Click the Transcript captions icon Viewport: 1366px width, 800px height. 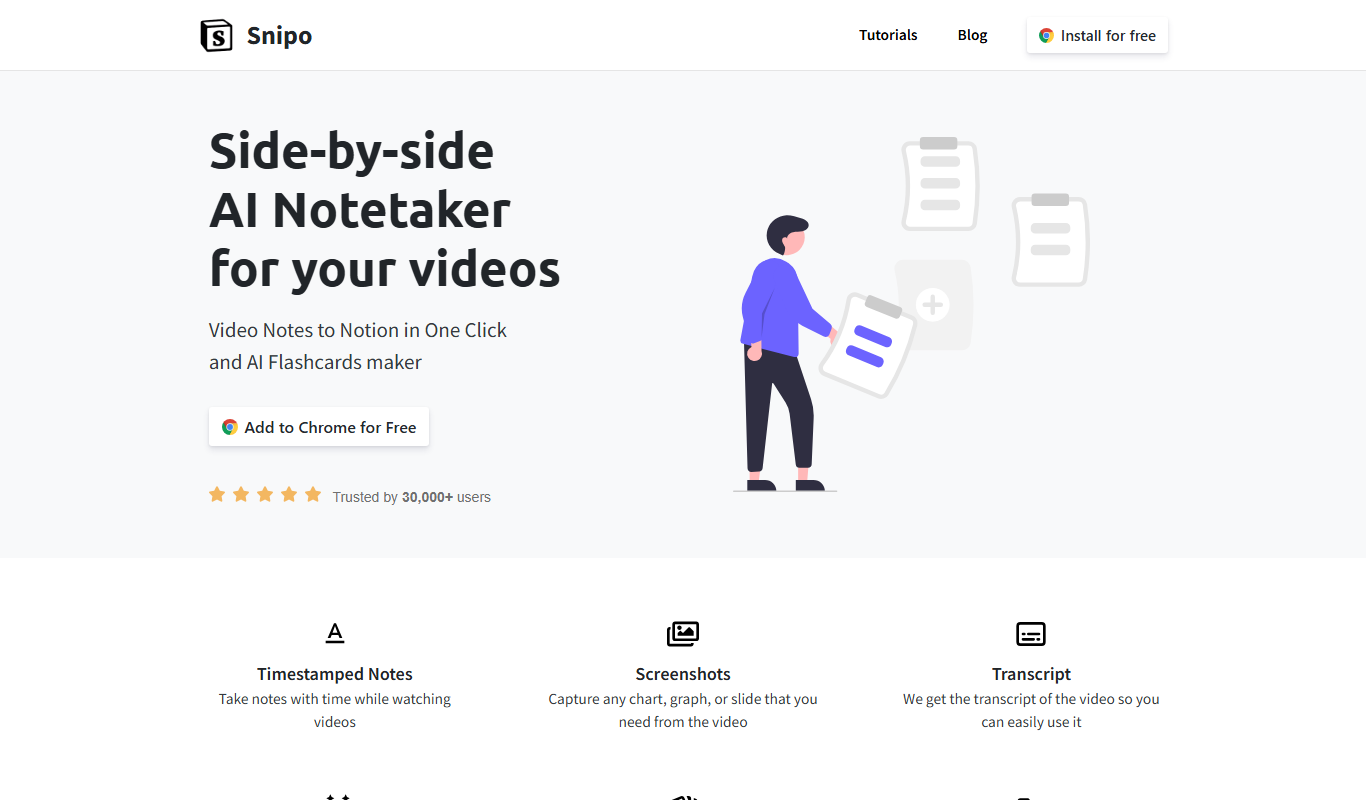click(1031, 633)
